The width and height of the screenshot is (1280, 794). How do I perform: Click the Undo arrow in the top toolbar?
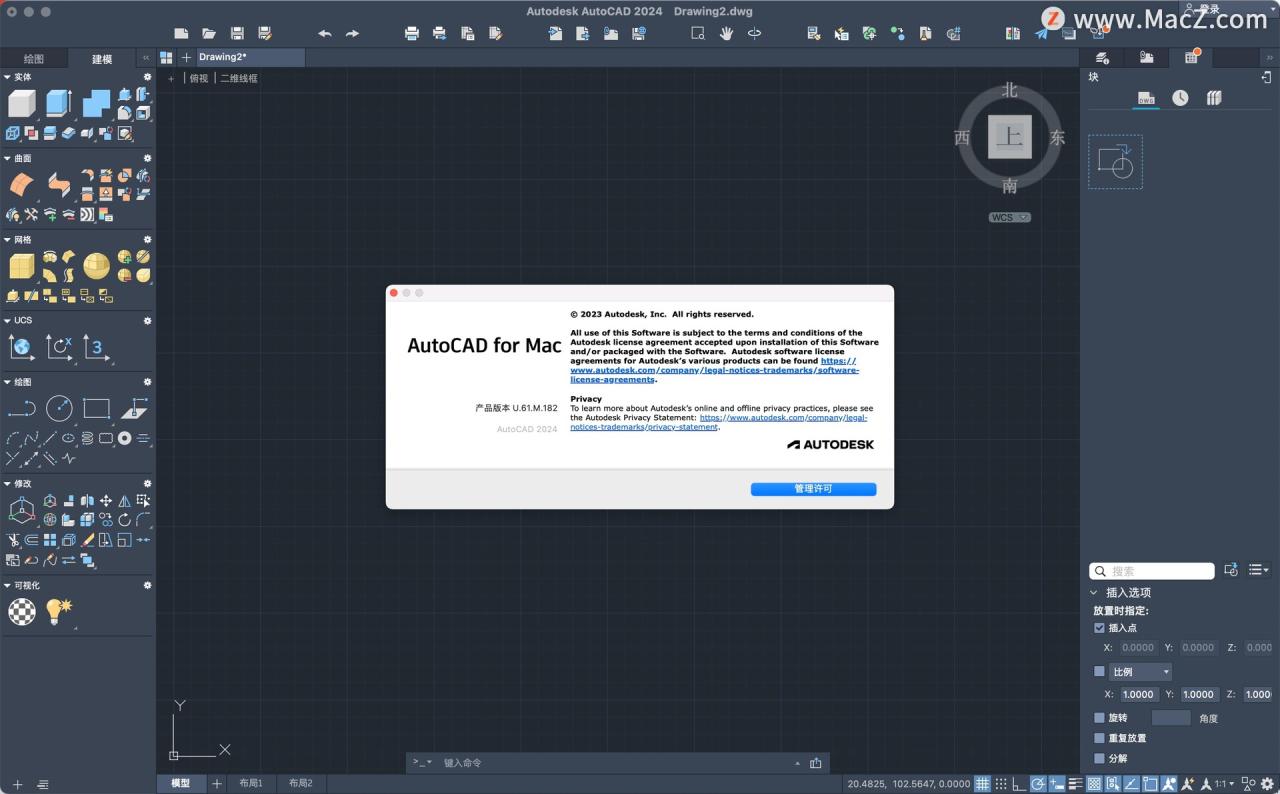click(324, 33)
